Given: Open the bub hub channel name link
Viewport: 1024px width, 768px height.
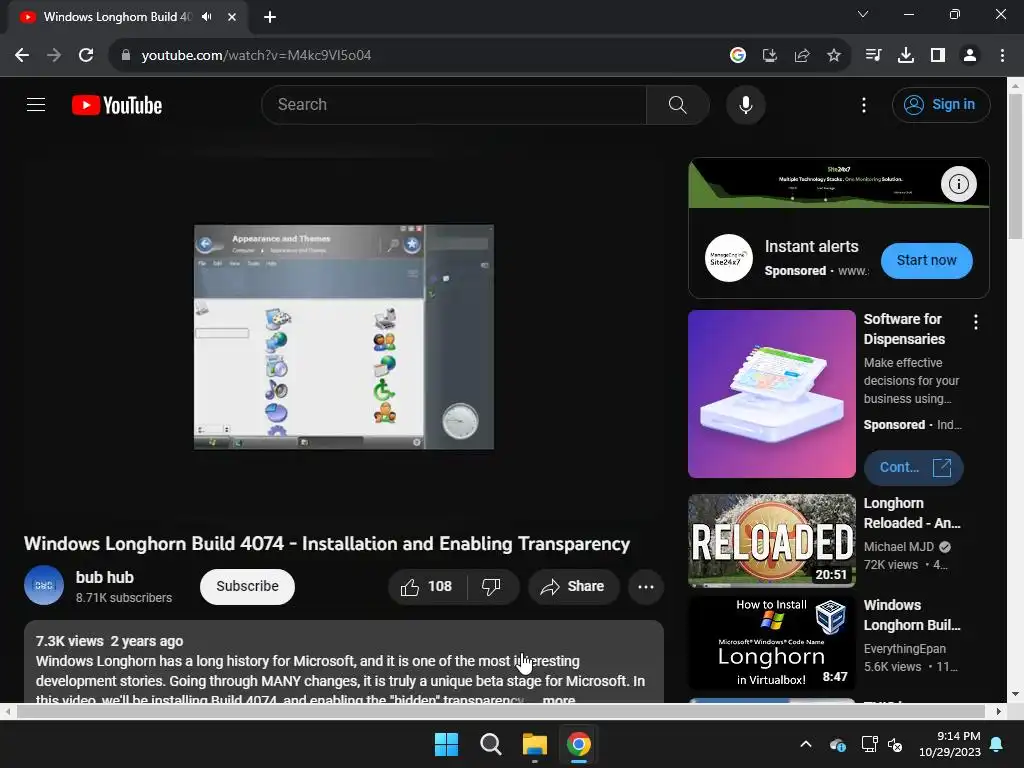Looking at the screenshot, I should (x=104, y=577).
